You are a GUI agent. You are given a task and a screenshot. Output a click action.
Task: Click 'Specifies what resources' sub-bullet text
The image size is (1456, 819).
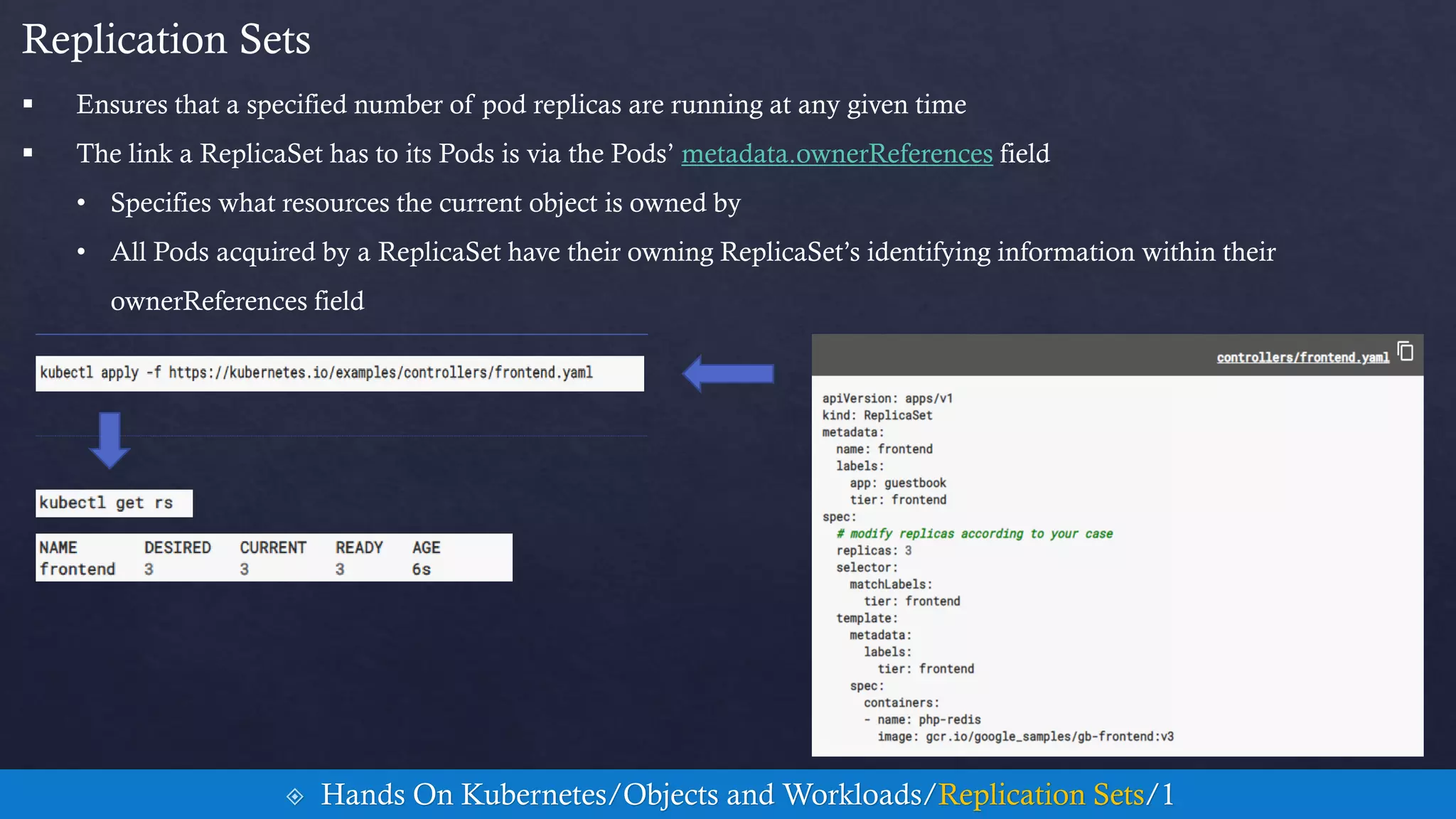click(425, 203)
